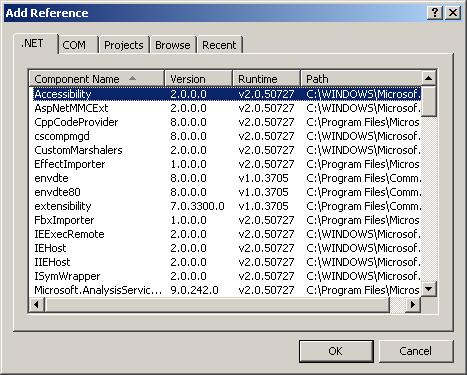Click the Cancel button
The image size is (467, 375).
[416, 351]
